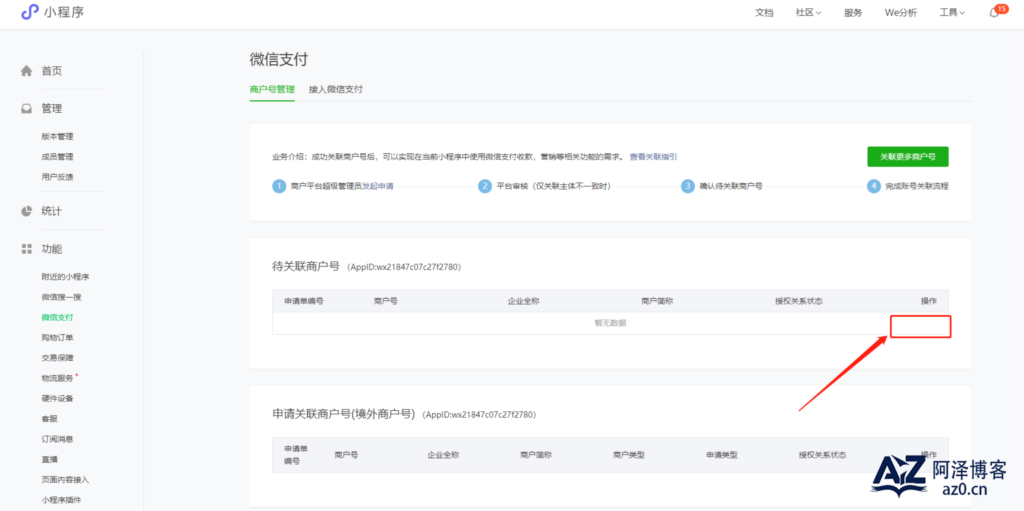Screen dimensions: 1024x511
Task: Click the 首页 home icon
Action: (26, 71)
